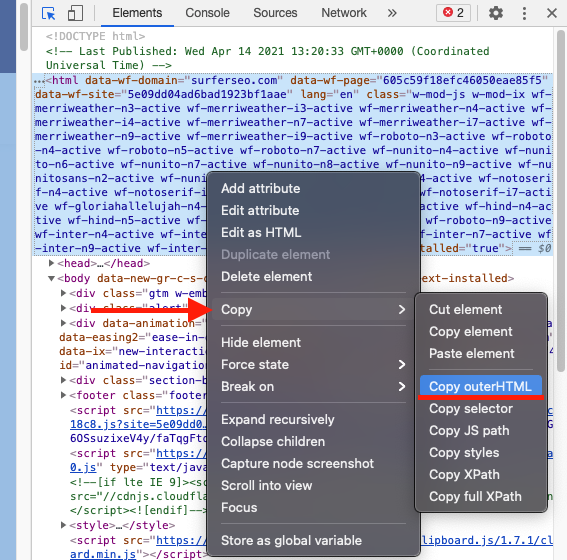567x560 pixels.
Task: Choose Copy XPath in submenu
Action: pyautogui.click(x=481, y=475)
